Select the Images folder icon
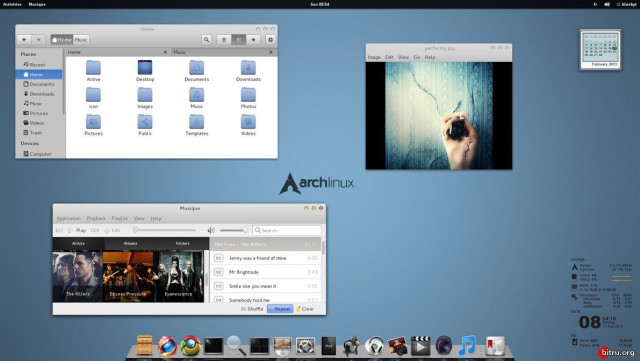Image resolution: width=640 pixels, height=361 pixels. tap(145, 98)
